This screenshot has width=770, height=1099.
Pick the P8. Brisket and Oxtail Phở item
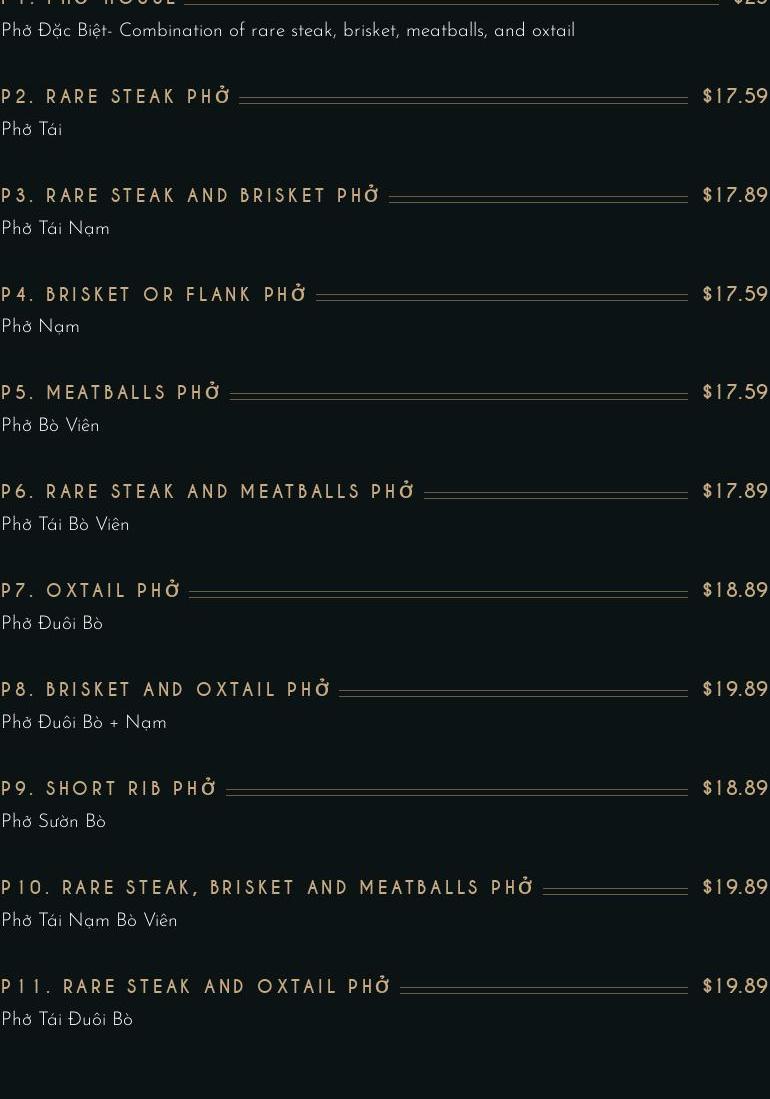click(x=166, y=690)
